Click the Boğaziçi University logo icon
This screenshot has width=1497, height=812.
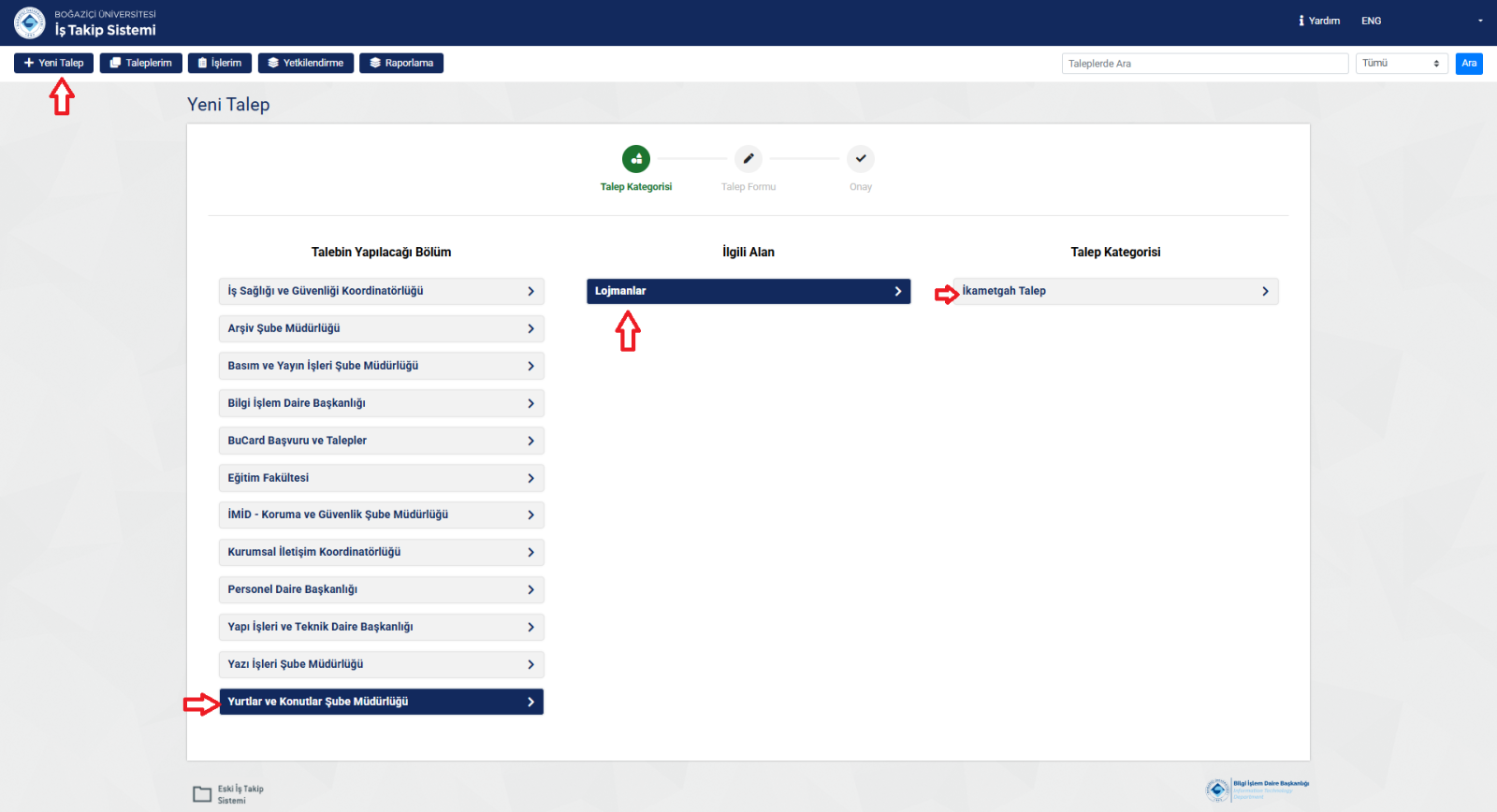coord(30,22)
